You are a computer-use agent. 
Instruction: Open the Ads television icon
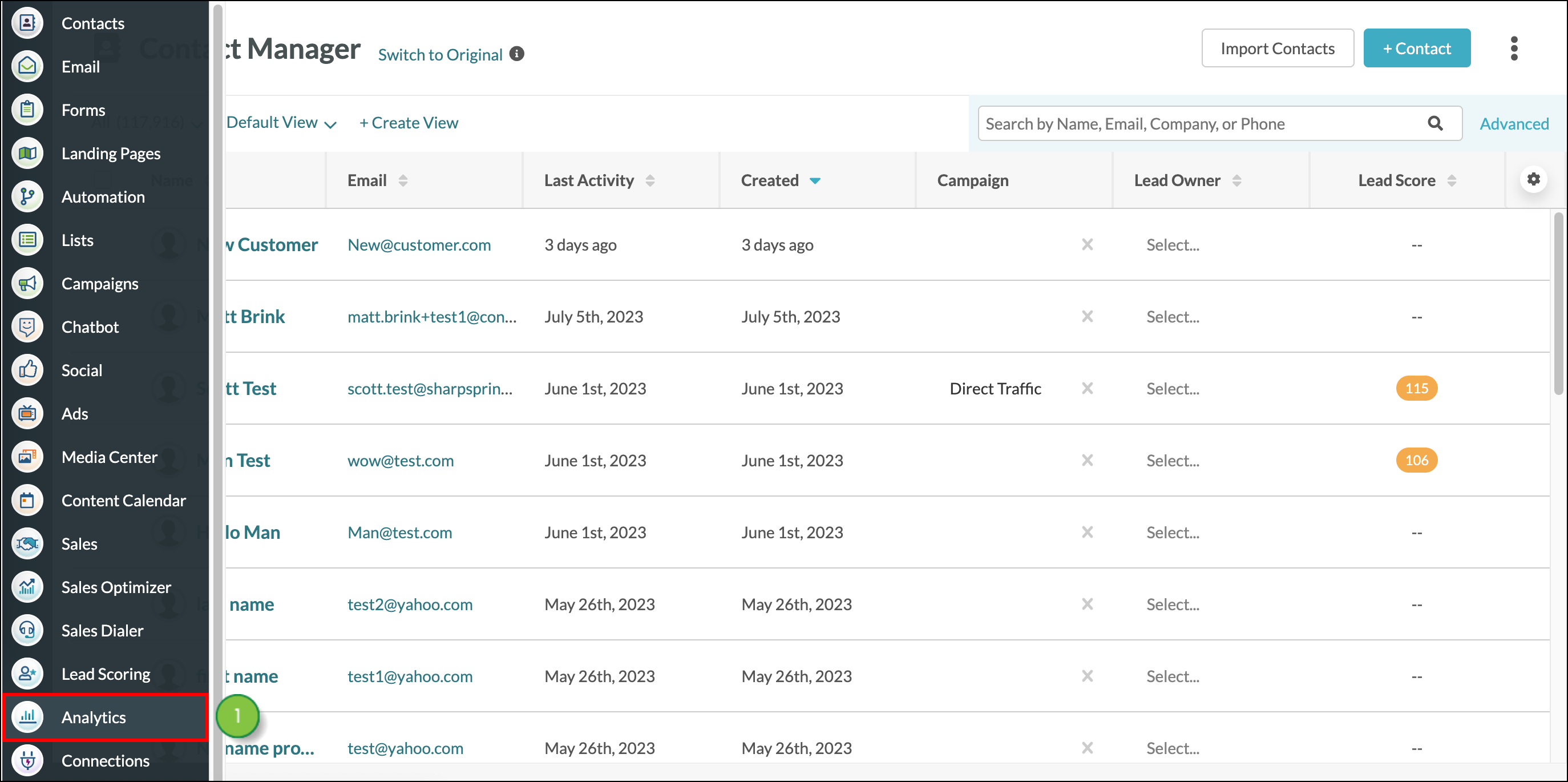(x=27, y=413)
